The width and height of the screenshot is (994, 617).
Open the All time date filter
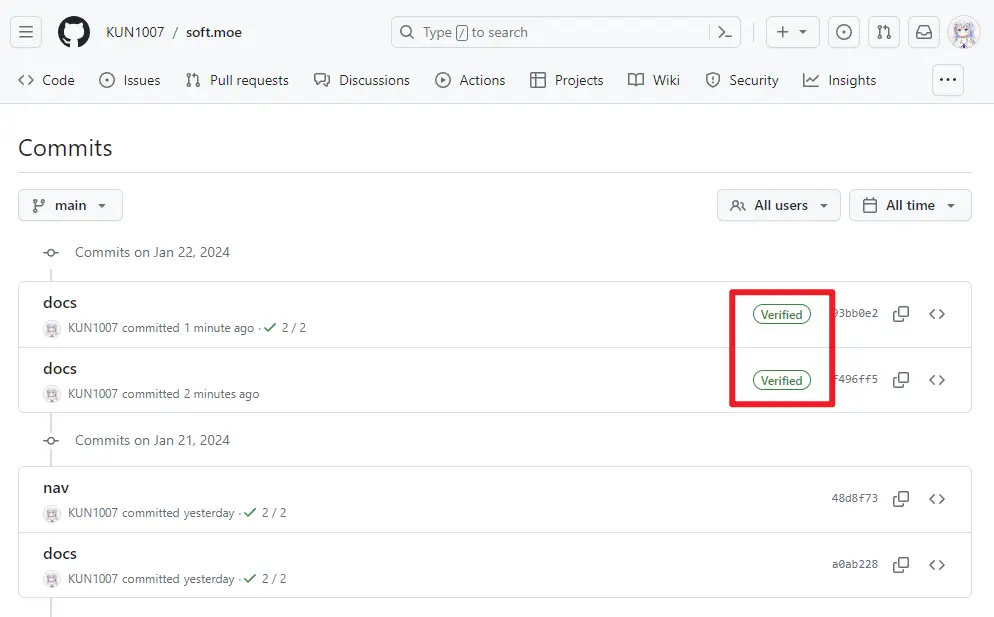click(910, 205)
